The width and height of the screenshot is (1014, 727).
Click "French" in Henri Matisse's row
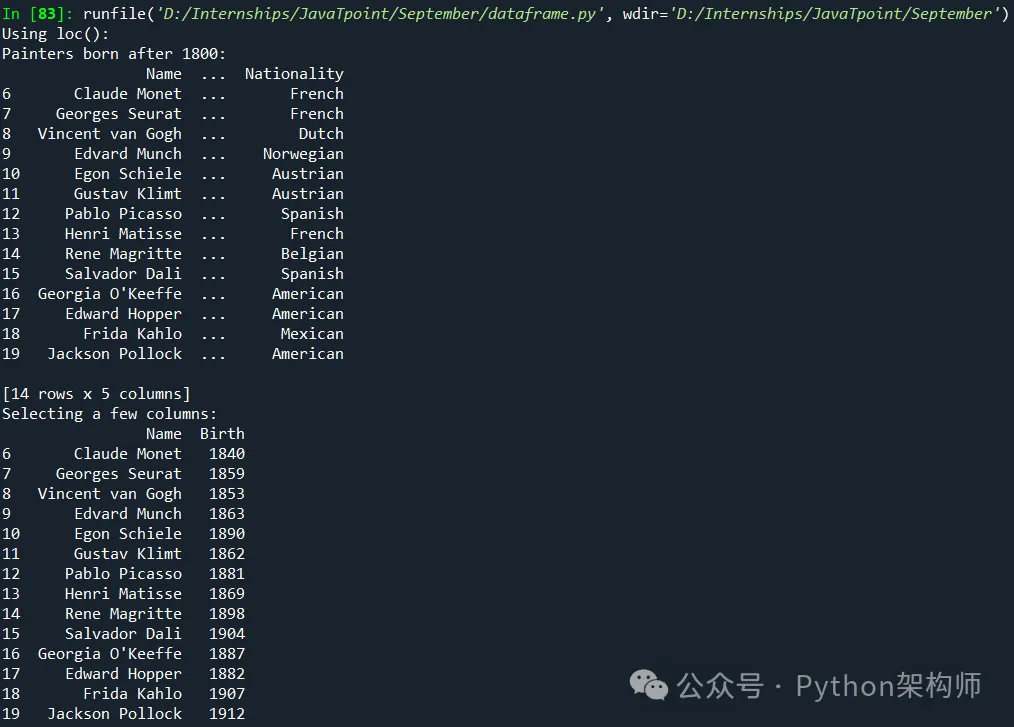(x=317, y=233)
